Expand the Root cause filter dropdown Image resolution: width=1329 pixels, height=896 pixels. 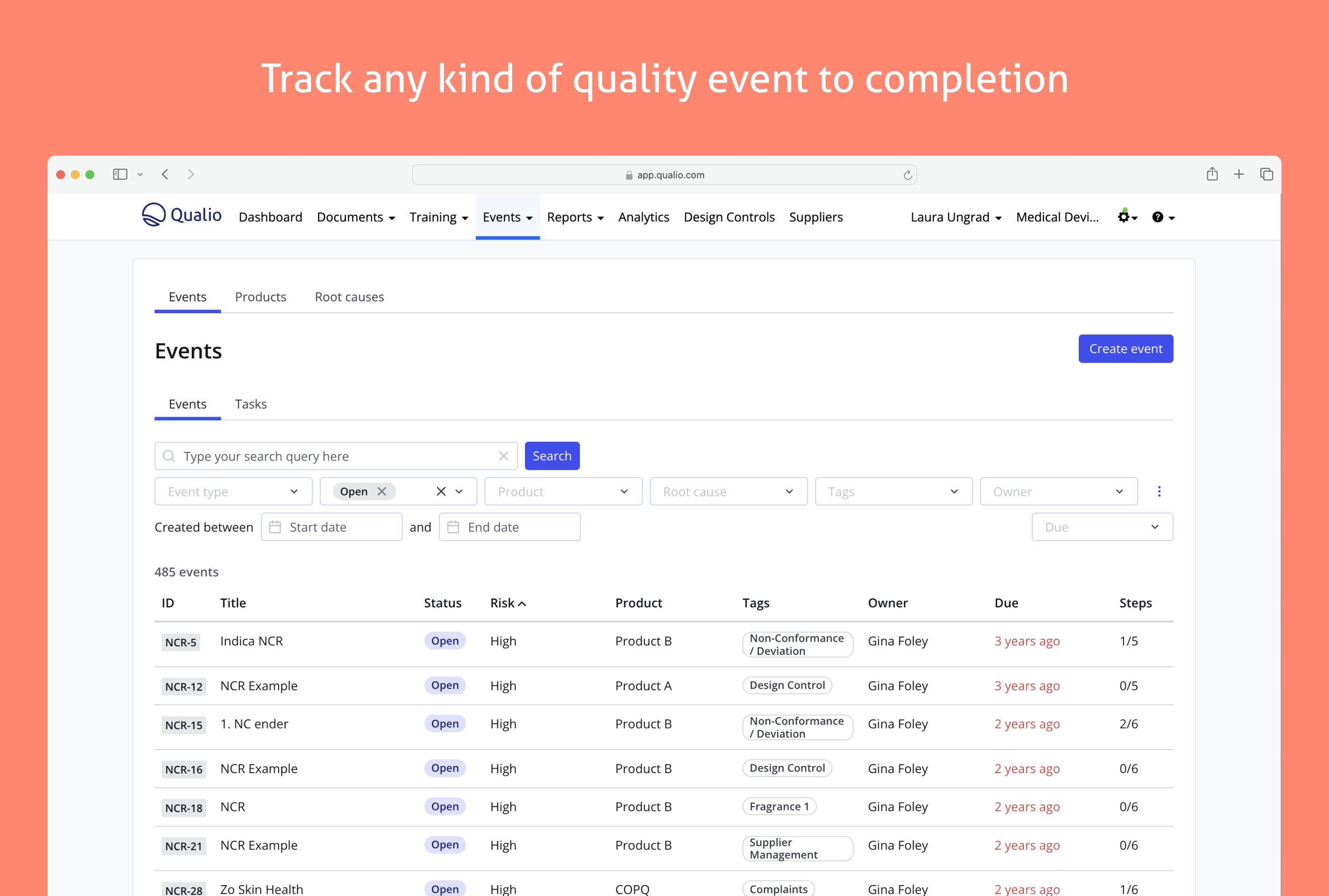tap(728, 492)
